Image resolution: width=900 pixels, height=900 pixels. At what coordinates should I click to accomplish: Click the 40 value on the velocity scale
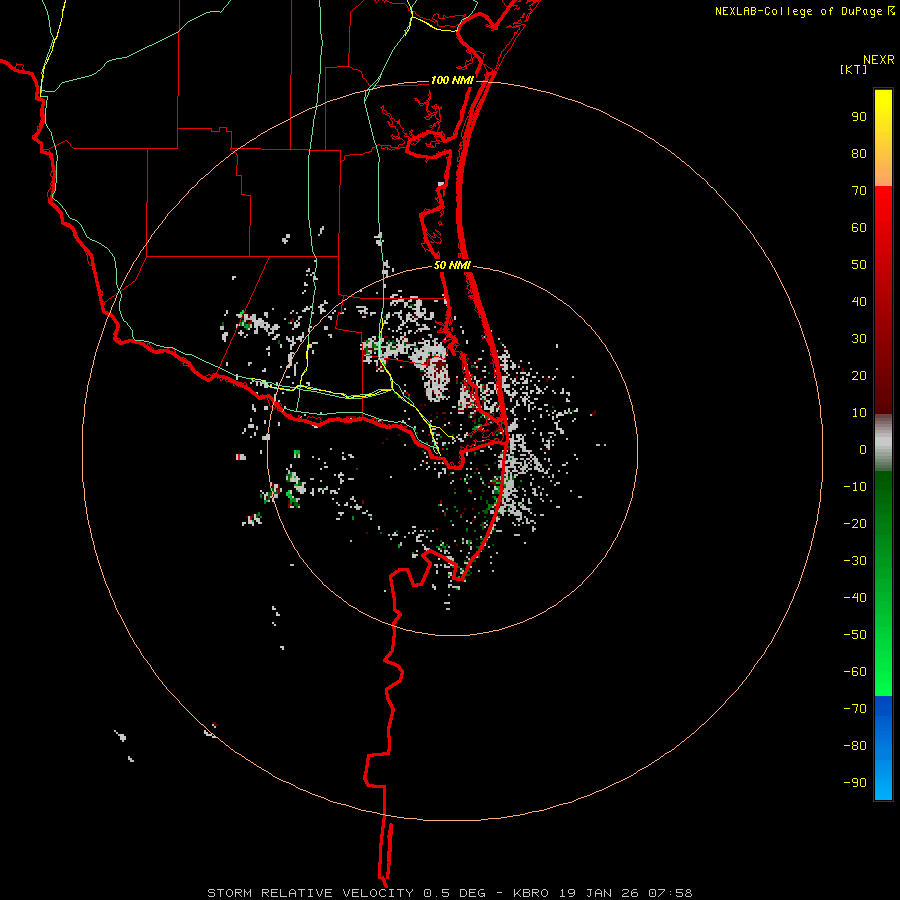(x=859, y=302)
